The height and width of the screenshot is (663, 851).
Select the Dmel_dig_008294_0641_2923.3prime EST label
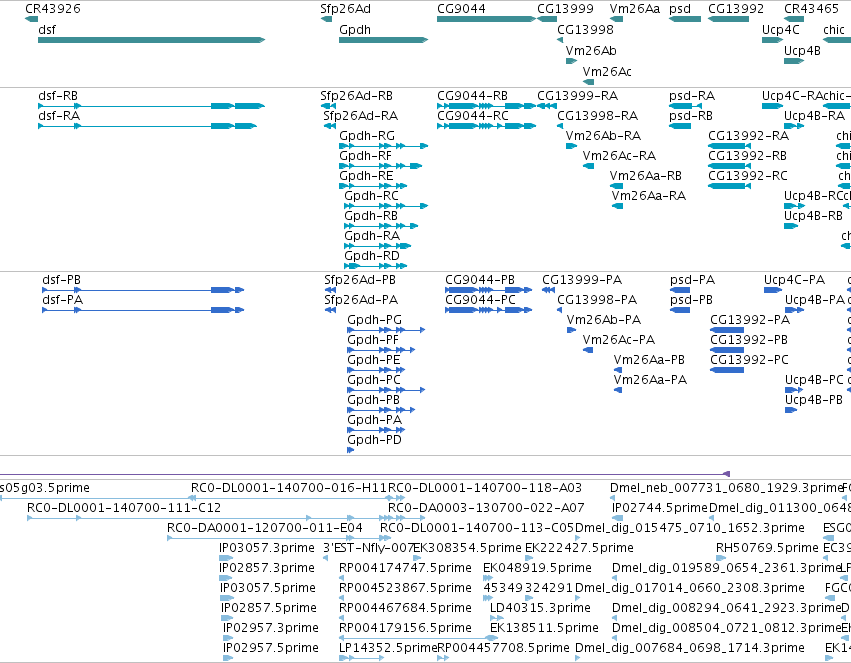[726, 608]
